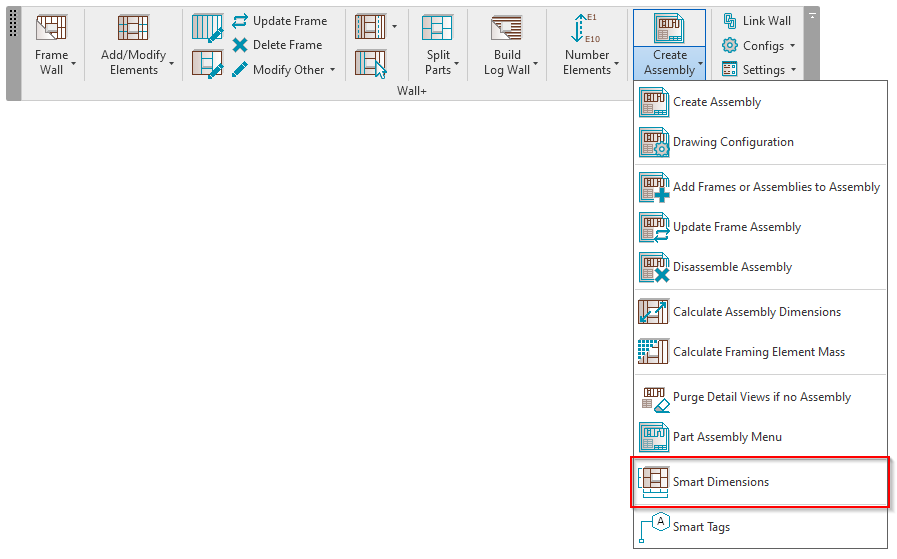897x559 pixels.
Task: Click the Number Elements icon
Action: click(x=586, y=28)
